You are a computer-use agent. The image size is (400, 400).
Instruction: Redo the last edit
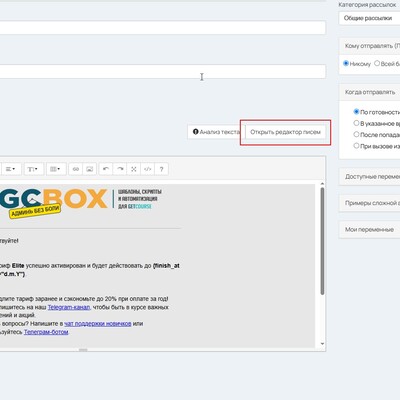120,169
